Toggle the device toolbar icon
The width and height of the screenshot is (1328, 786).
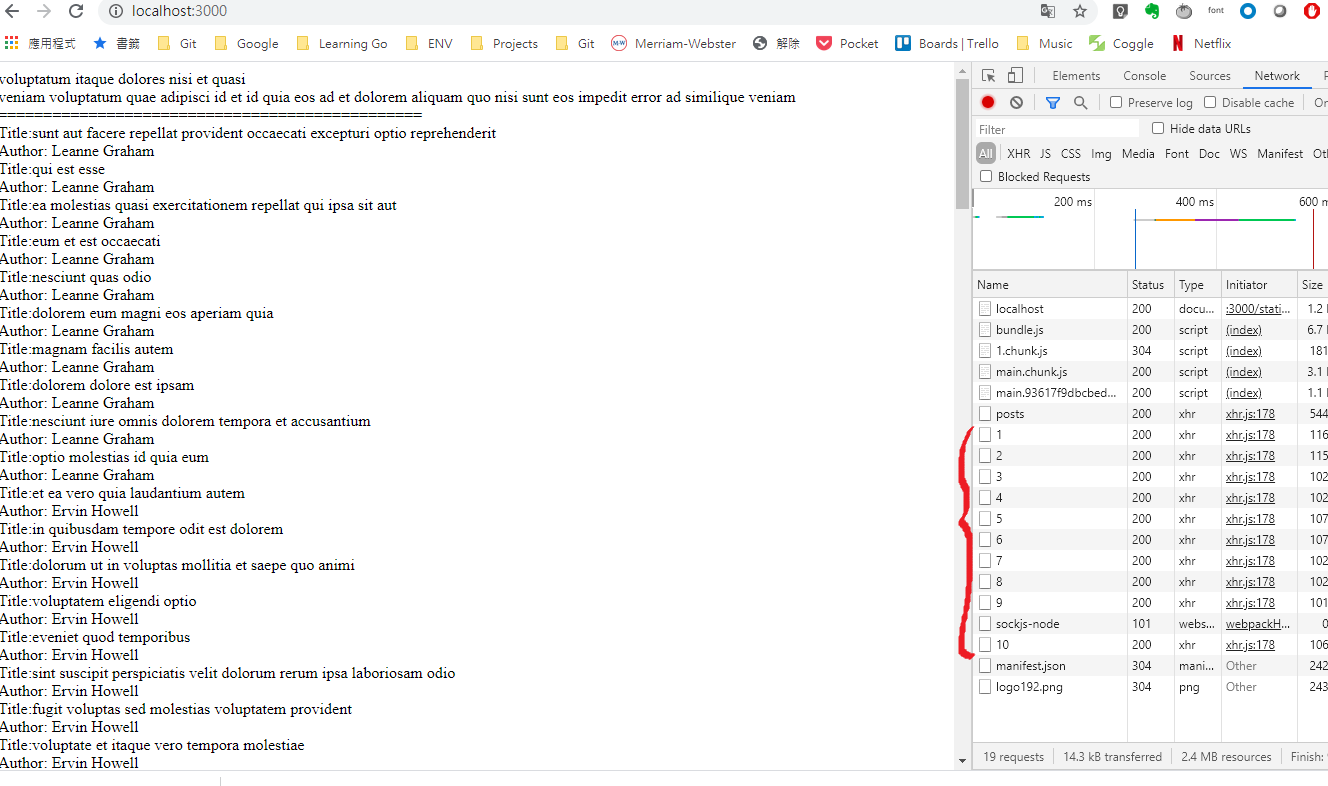click(1015, 76)
